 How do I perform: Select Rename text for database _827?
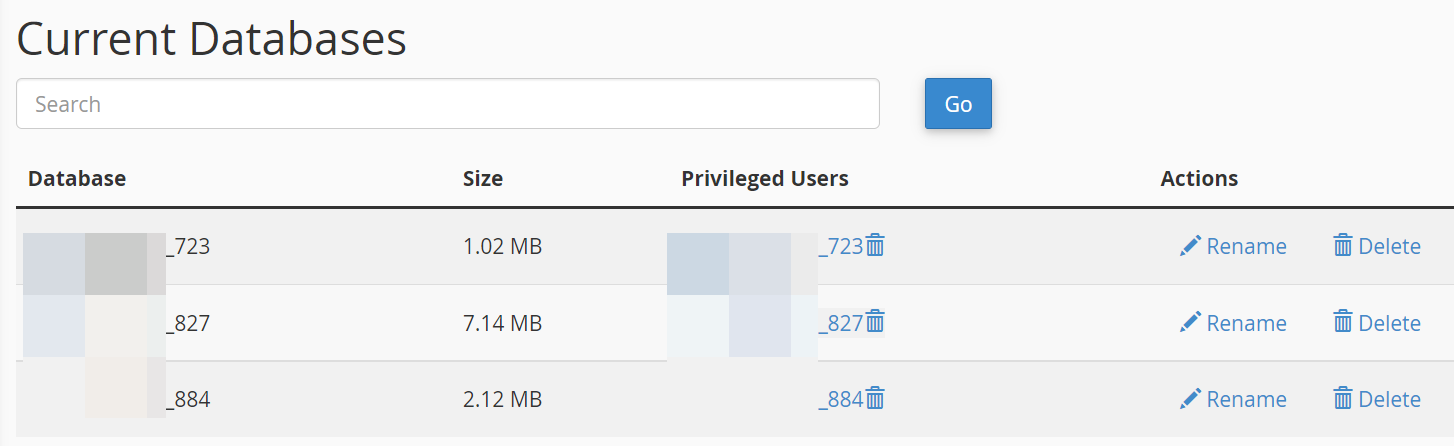[x=1246, y=323]
